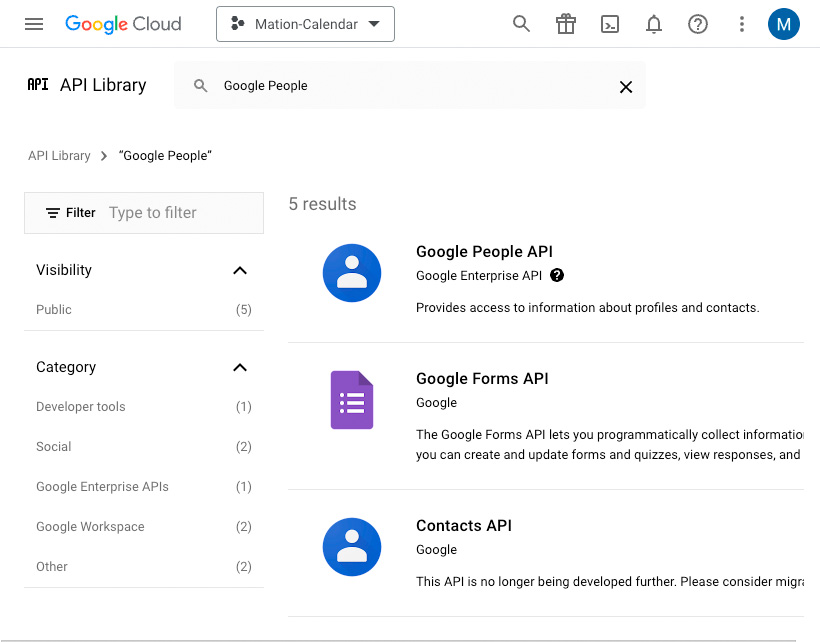
Task: Click the "Google Enterprise API" label text
Action: tap(479, 276)
